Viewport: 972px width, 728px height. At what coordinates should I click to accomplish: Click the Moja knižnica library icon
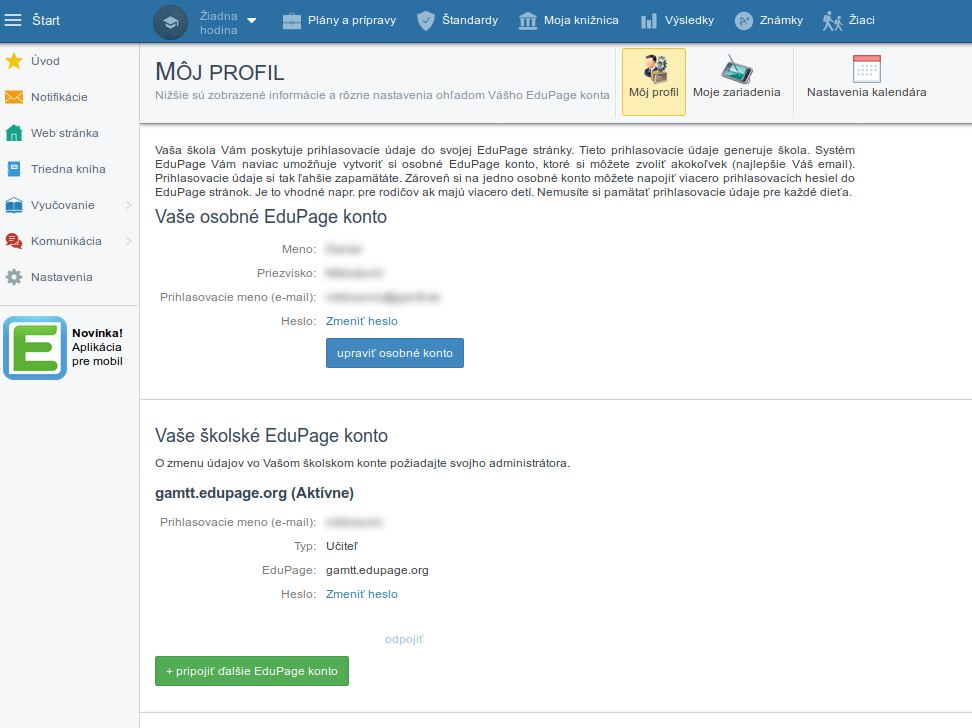coord(528,20)
